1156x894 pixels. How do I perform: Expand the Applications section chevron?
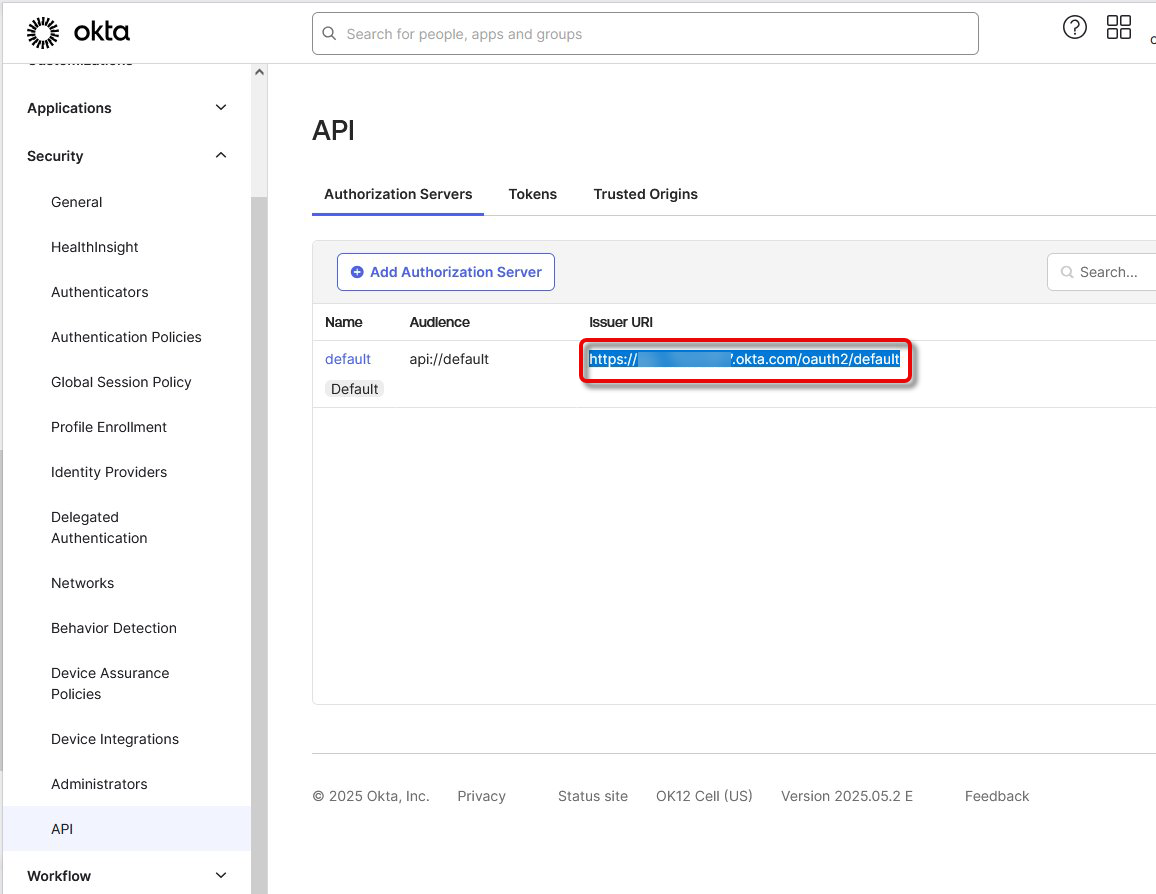click(x=221, y=108)
